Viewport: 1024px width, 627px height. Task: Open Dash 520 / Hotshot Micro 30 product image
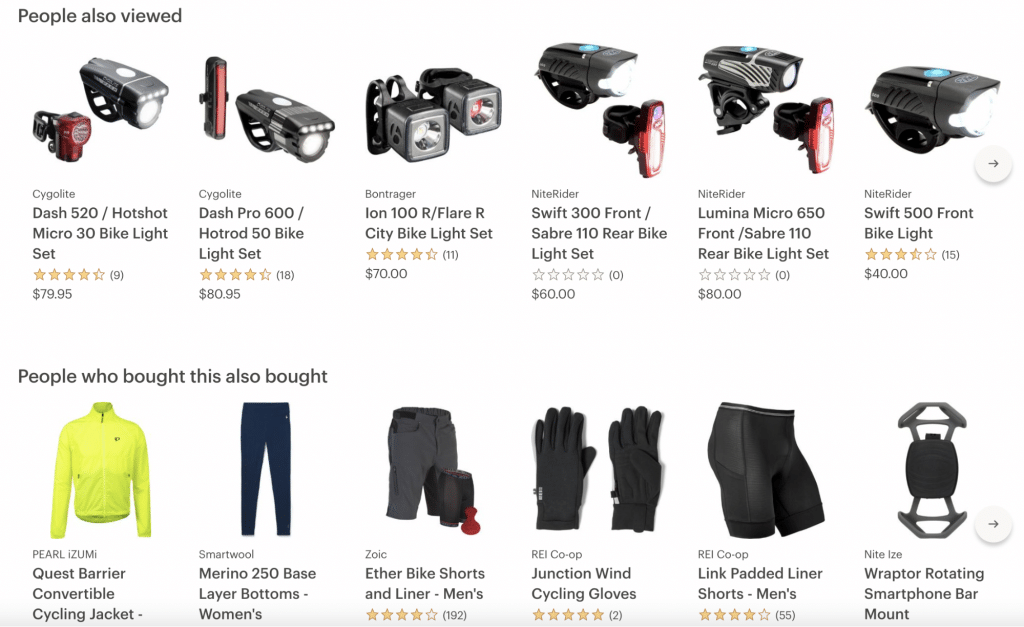(101, 110)
